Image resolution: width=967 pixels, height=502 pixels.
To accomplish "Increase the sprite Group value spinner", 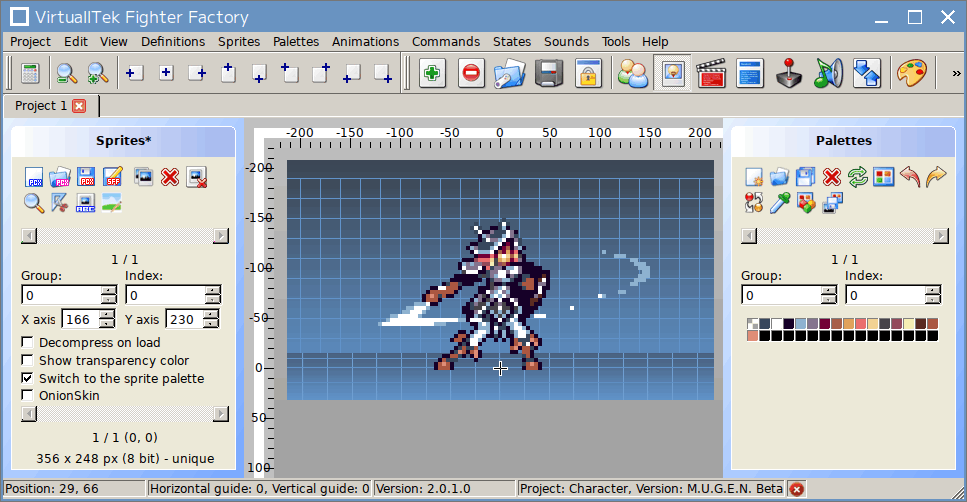I will (x=109, y=290).
